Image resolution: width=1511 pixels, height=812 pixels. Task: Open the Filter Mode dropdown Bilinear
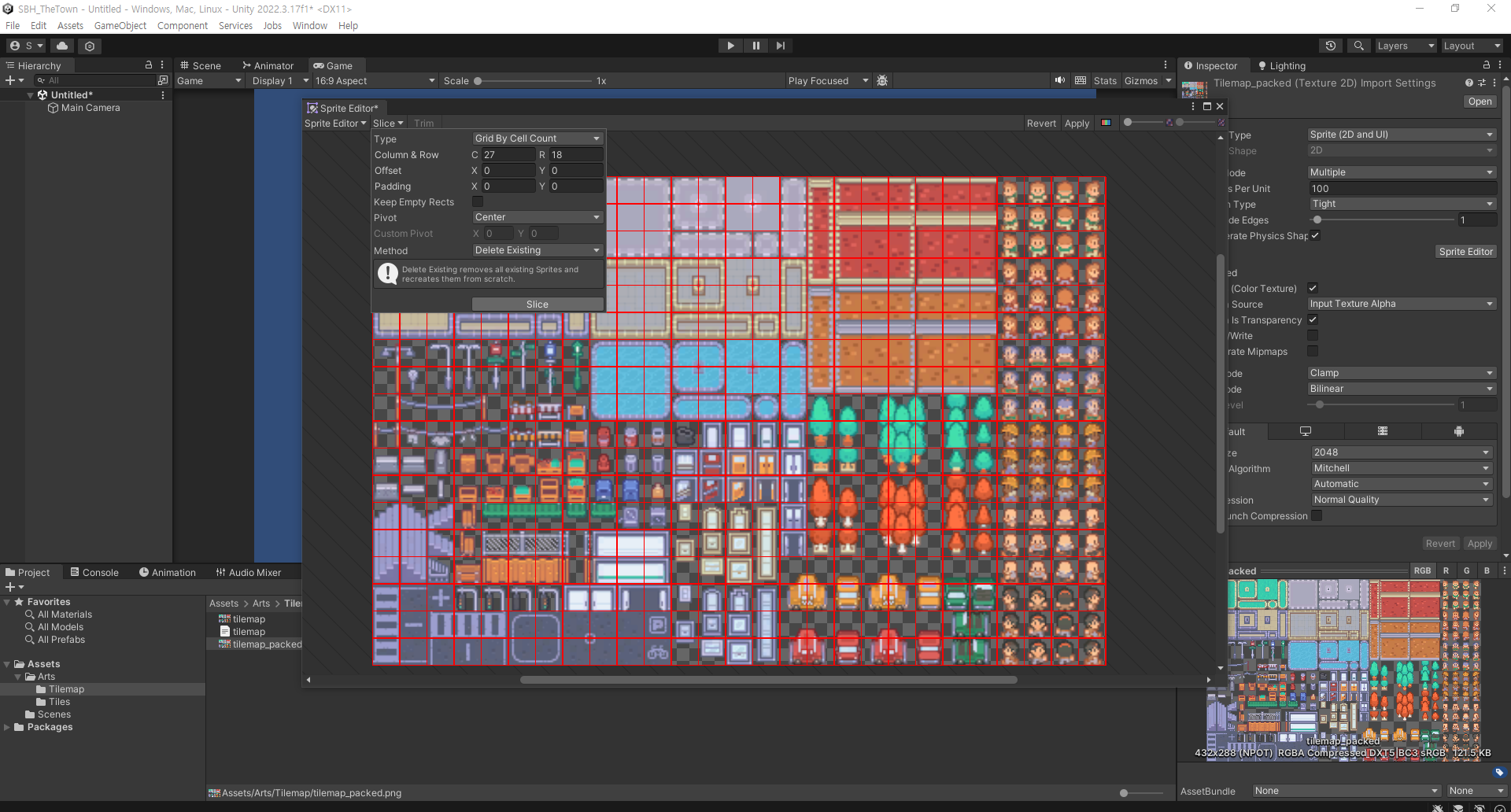(x=1402, y=389)
